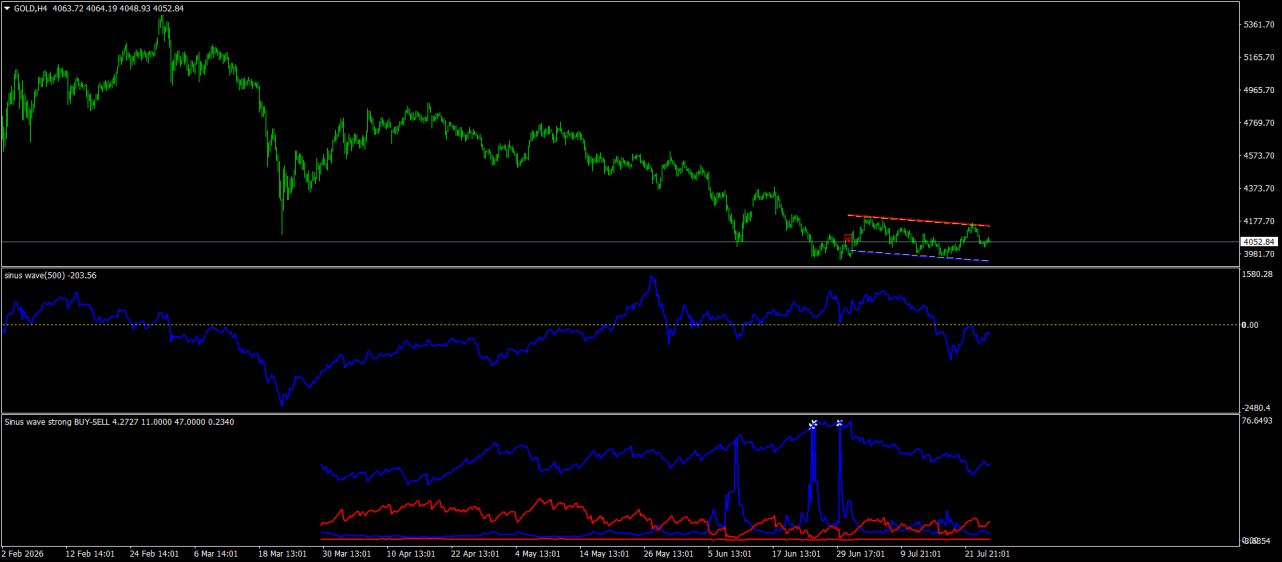Click the -2480.4 indicator scale value
This screenshot has height=562, width=1282.
tap(1257, 407)
